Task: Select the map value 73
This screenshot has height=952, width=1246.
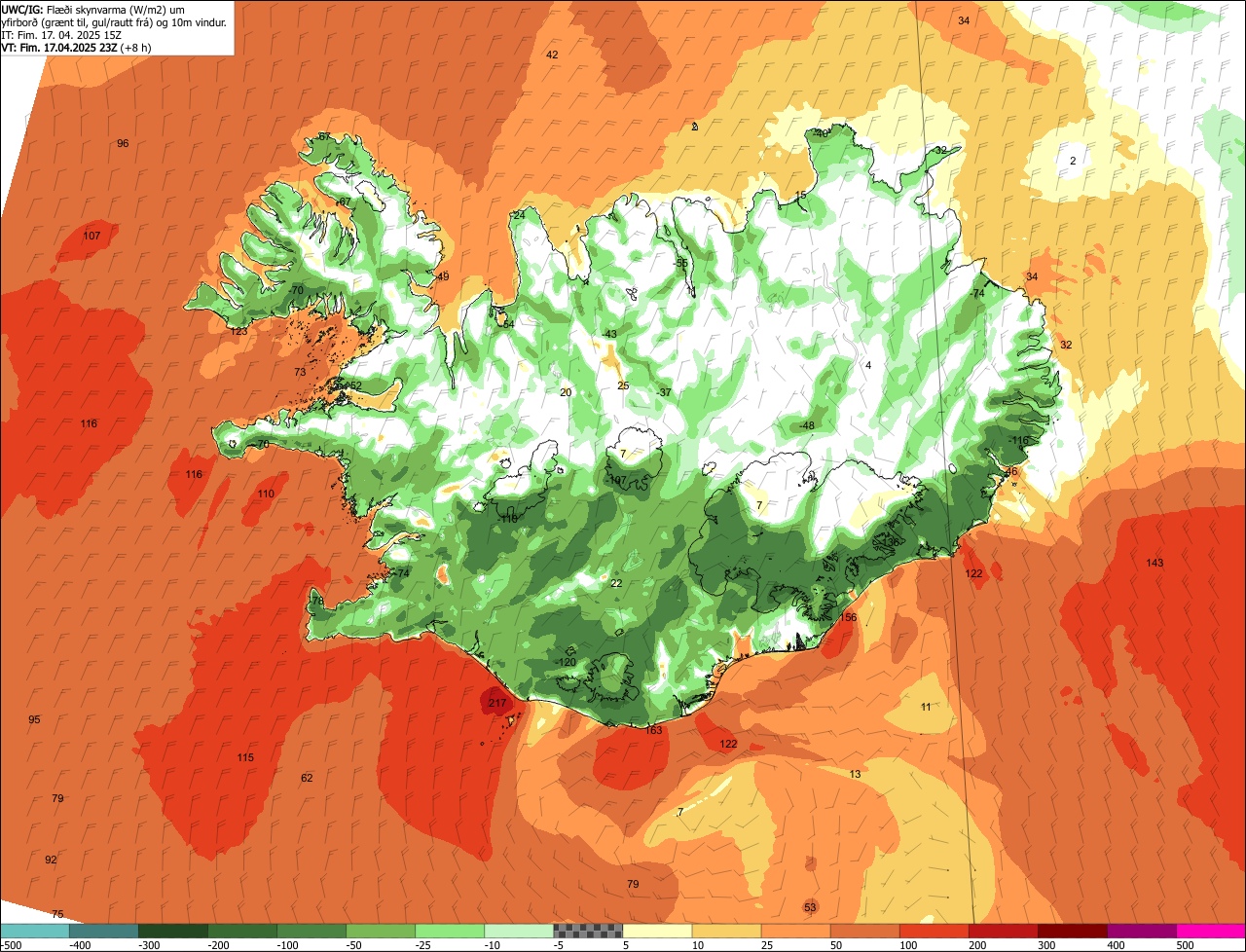Action: coord(300,372)
